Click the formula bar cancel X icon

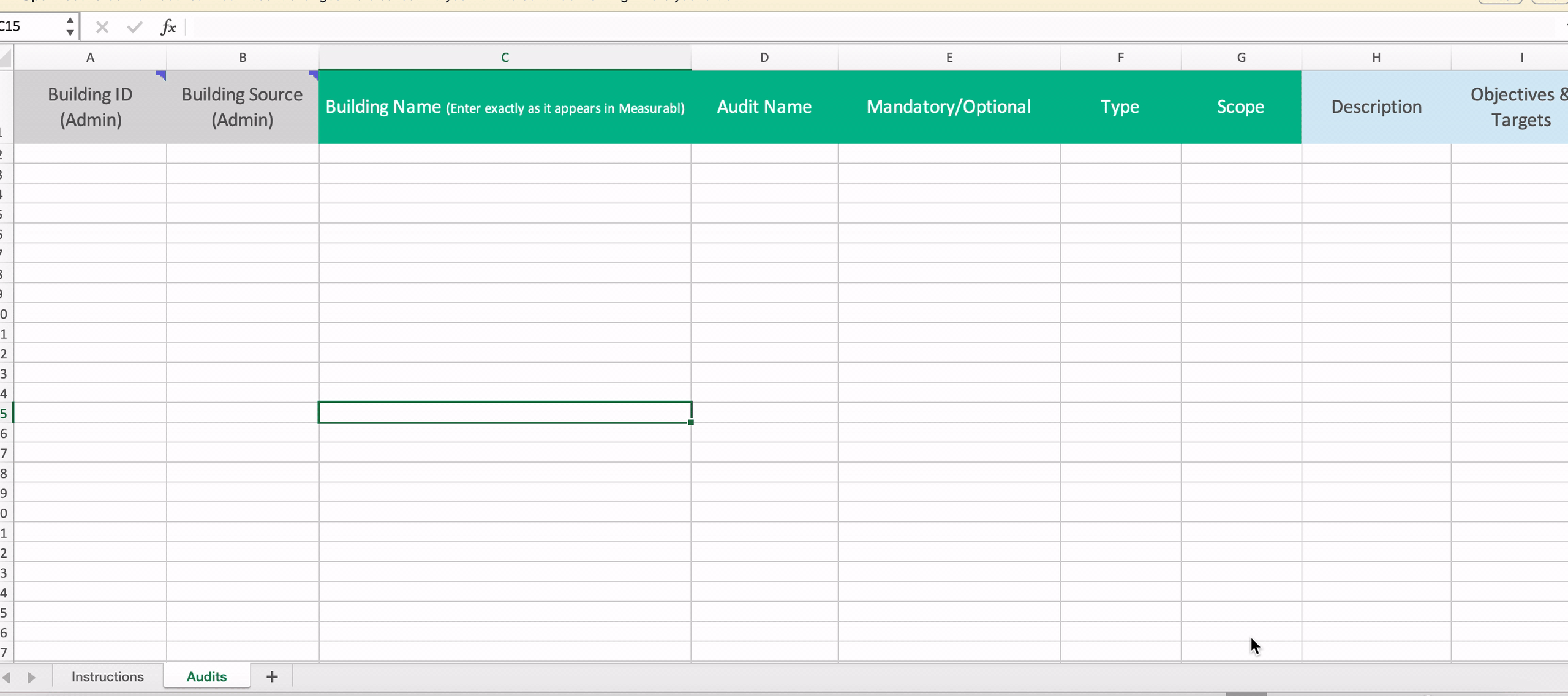pyautogui.click(x=102, y=27)
